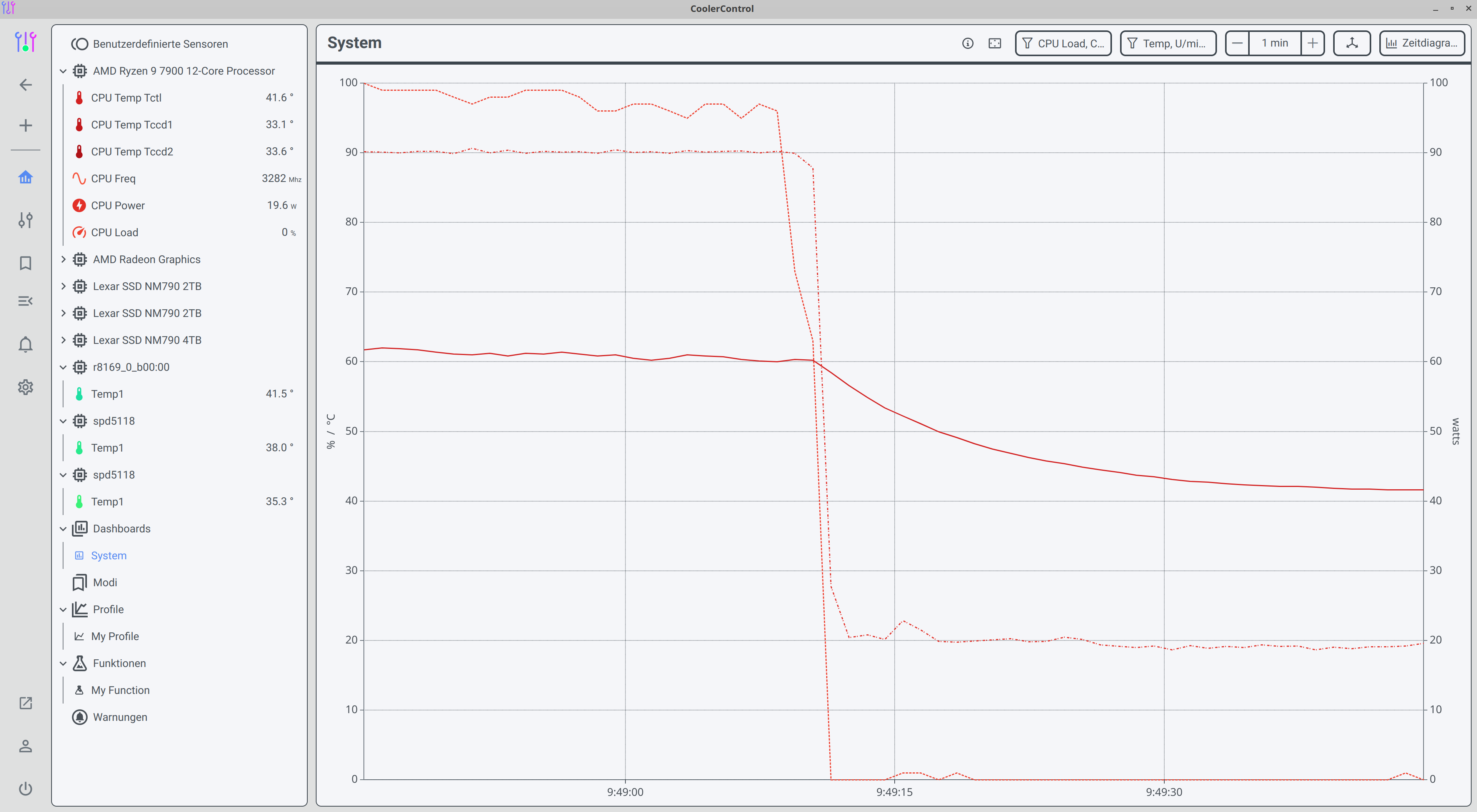Expand the Lexar SSD NM790 4TB entry
1477x812 pixels.
pyautogui.click(x=63, y=340)
